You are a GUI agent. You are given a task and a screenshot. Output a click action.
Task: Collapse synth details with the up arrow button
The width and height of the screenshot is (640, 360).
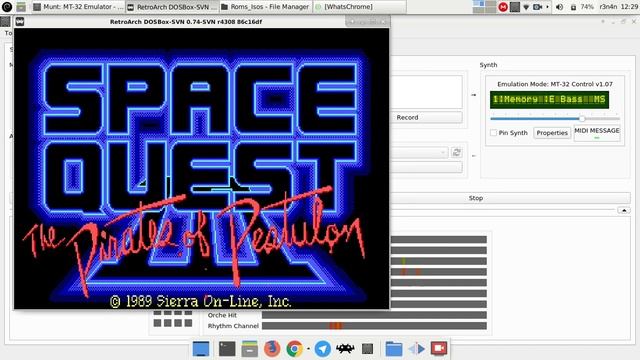pos(624,210)
